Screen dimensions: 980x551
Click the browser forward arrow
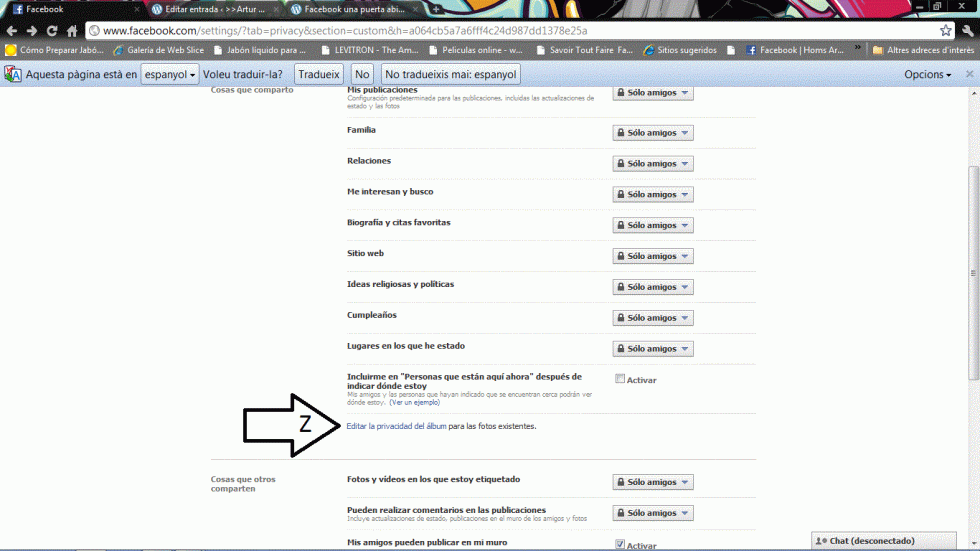click(31, 31)
